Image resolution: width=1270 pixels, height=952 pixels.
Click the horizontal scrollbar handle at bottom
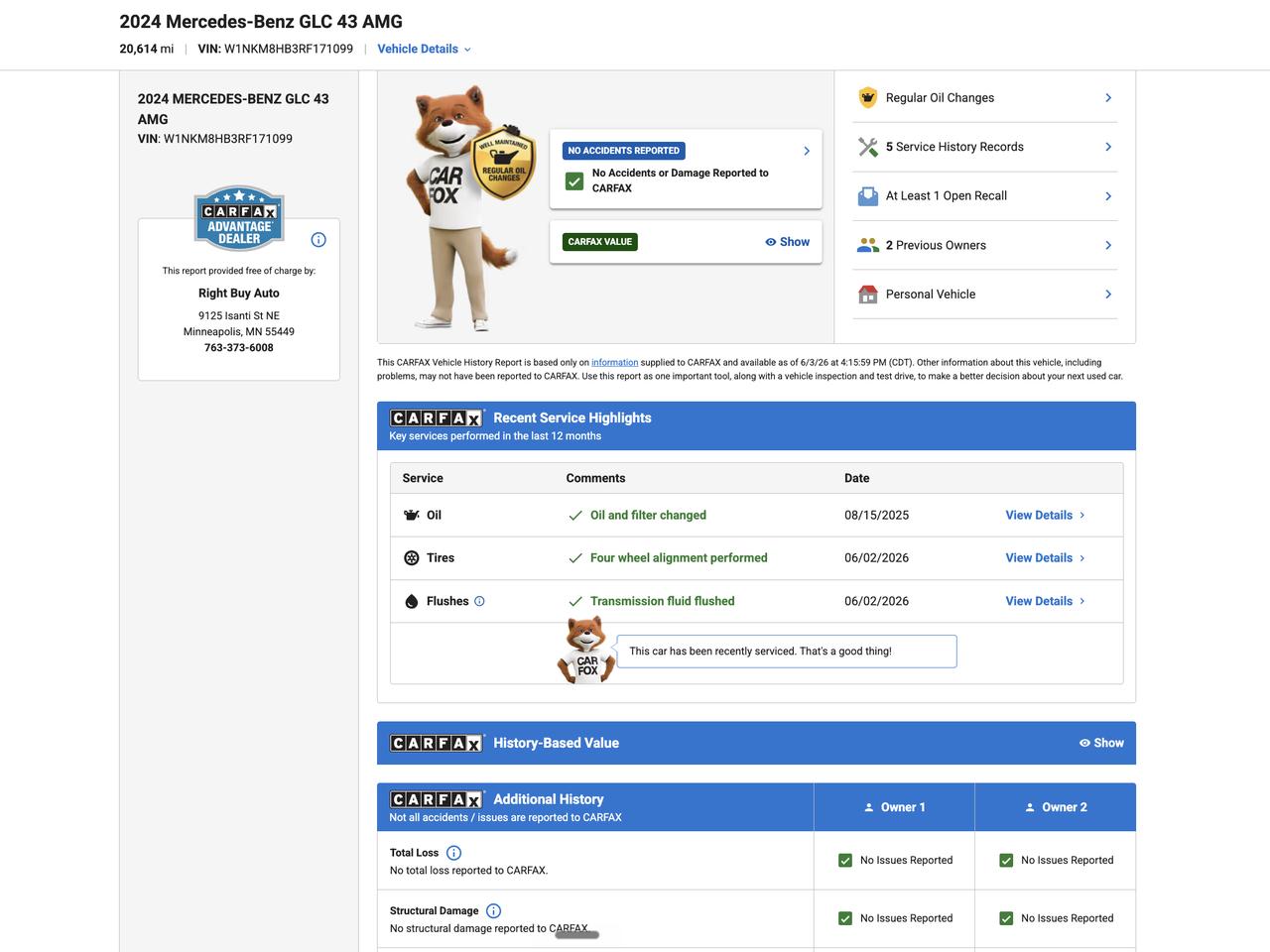point(576,934)
